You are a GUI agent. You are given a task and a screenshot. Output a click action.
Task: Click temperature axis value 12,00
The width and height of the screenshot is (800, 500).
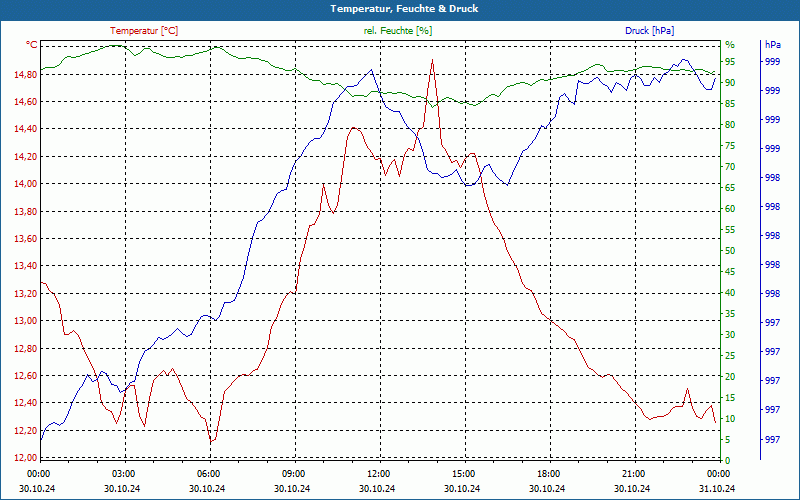[x=25, y=458]
